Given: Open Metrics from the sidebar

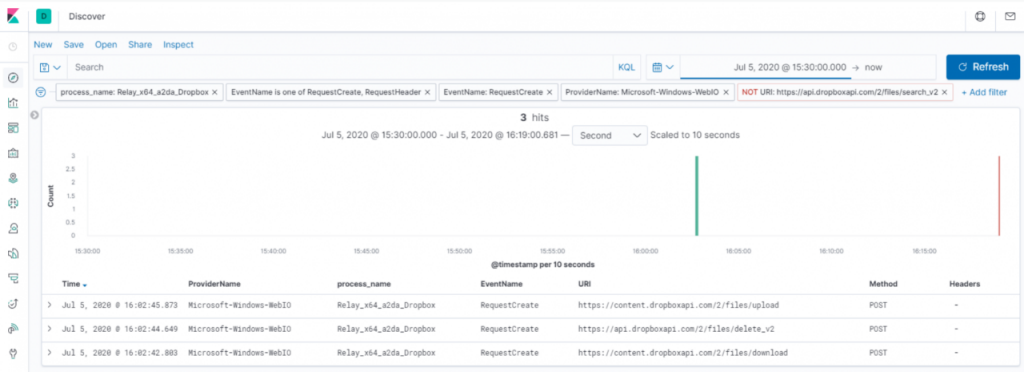Looking at the screenshot, I should pos(13,228).
